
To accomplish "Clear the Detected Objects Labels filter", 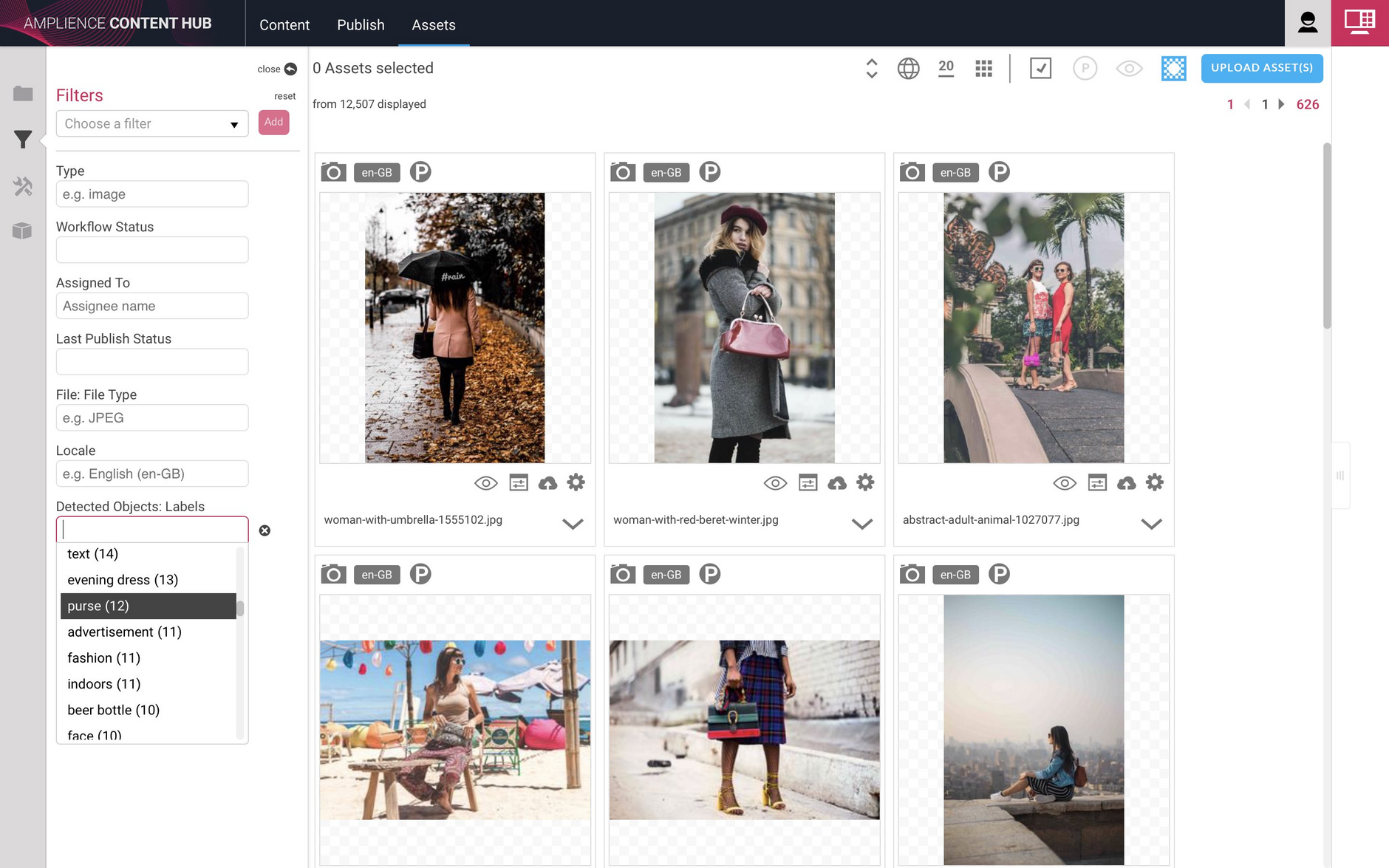I will [x=265, y=530].
